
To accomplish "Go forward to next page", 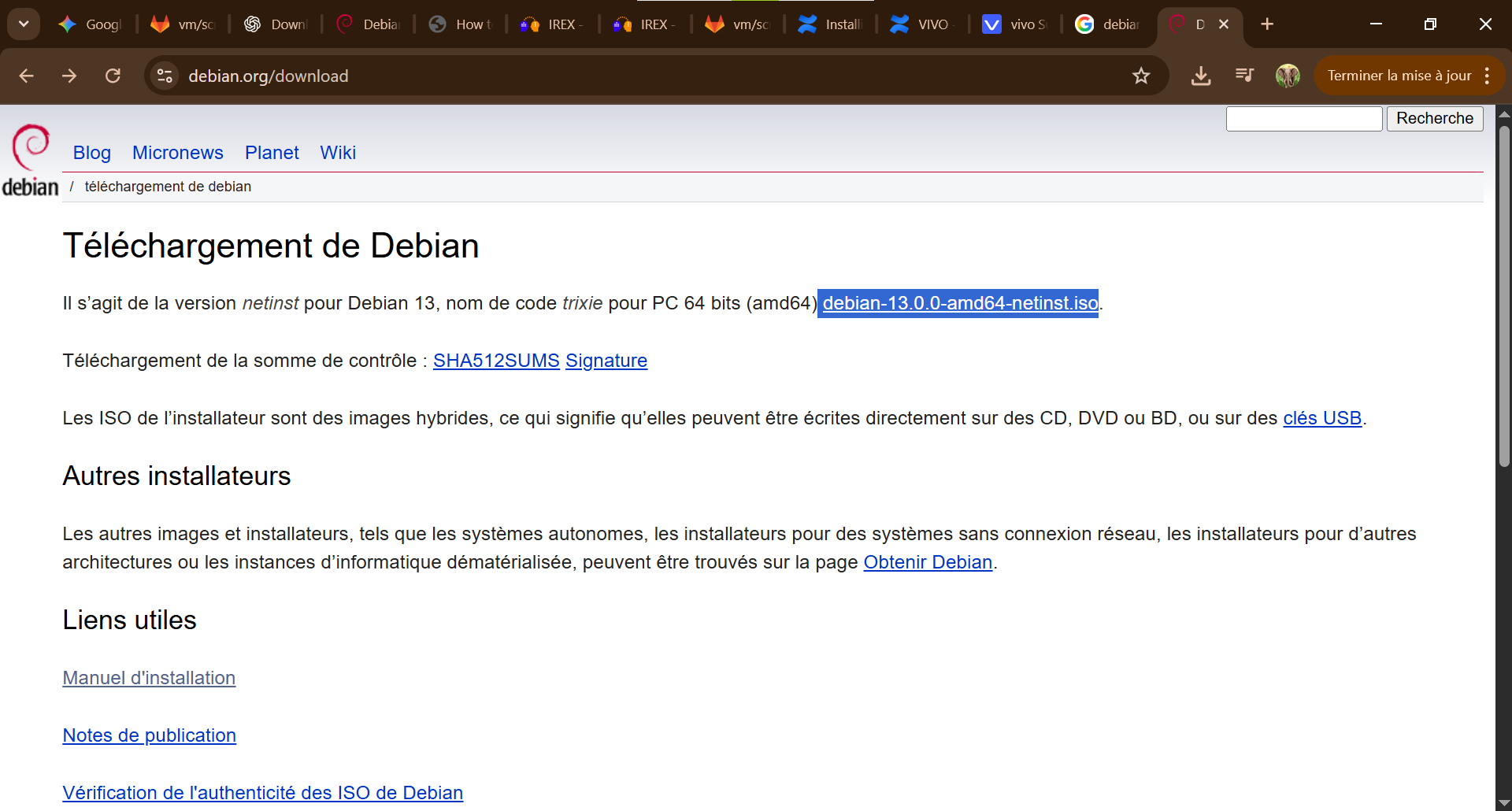I will (x=69, y=76).
